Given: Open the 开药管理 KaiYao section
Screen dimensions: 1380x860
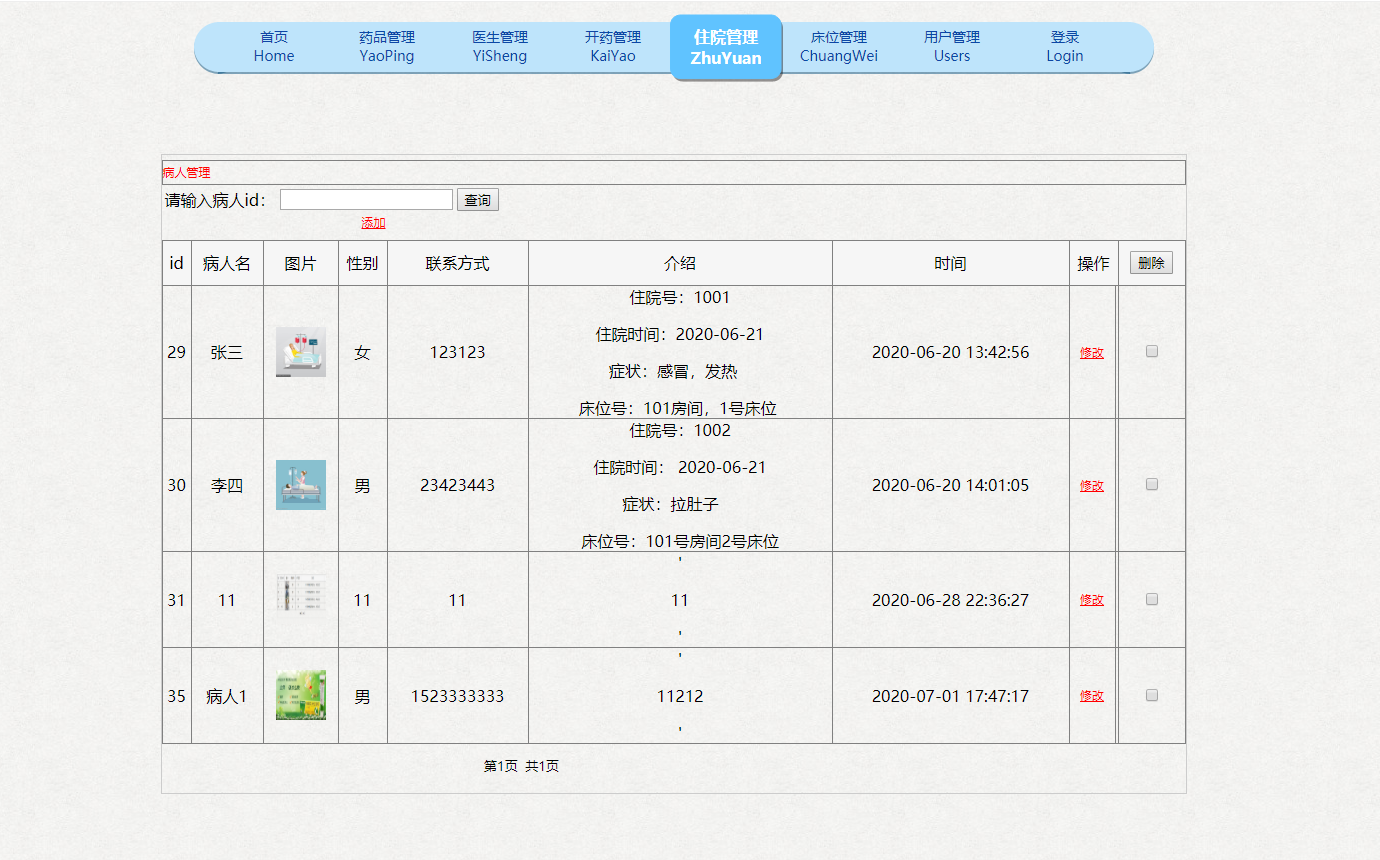Looking at the screenshot, I should point(612,48).
